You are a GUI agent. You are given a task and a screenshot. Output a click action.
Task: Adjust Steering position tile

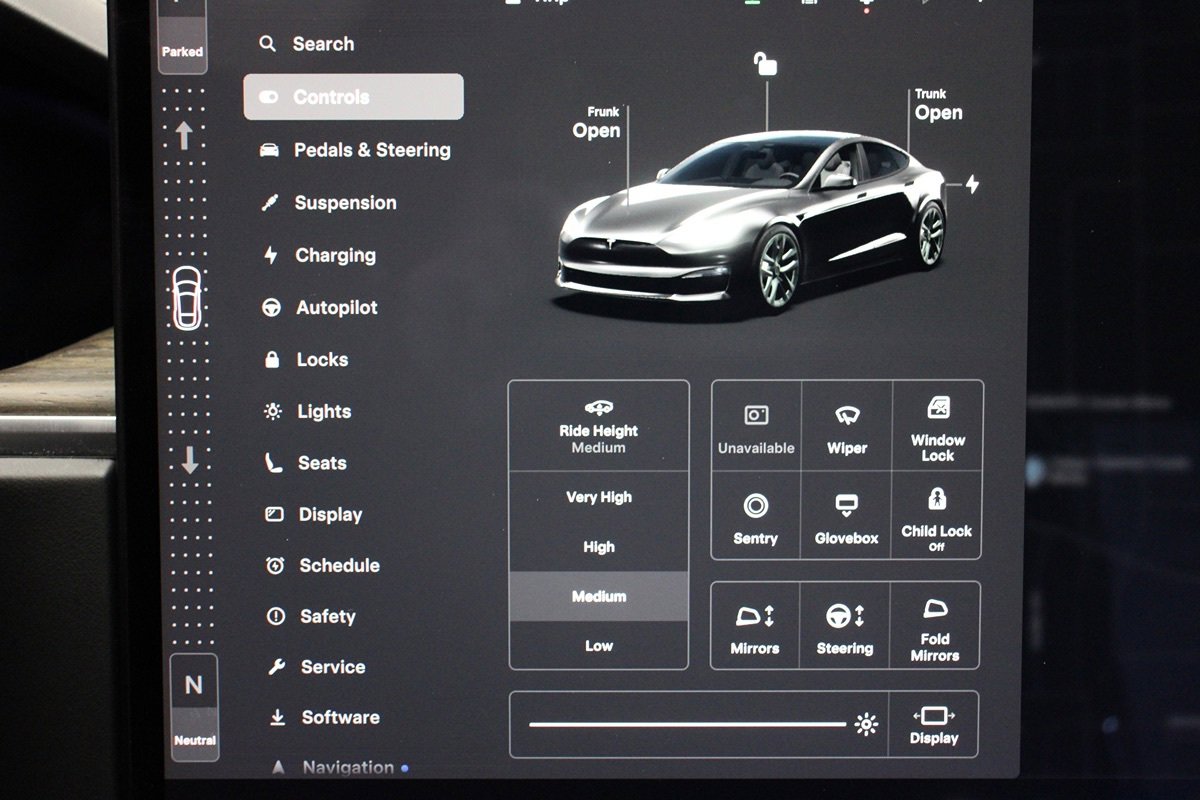[x=845, y=626]
